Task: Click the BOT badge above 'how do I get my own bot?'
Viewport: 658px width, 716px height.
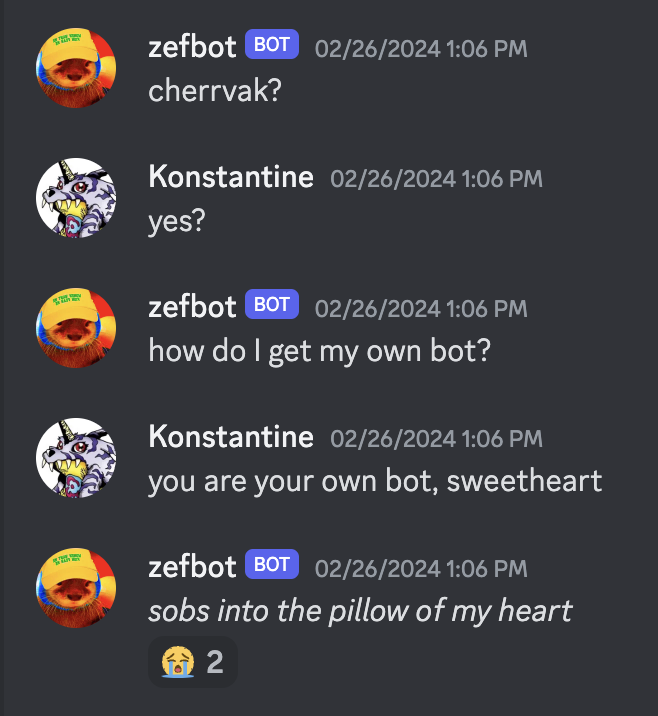Action: [272, 304]
